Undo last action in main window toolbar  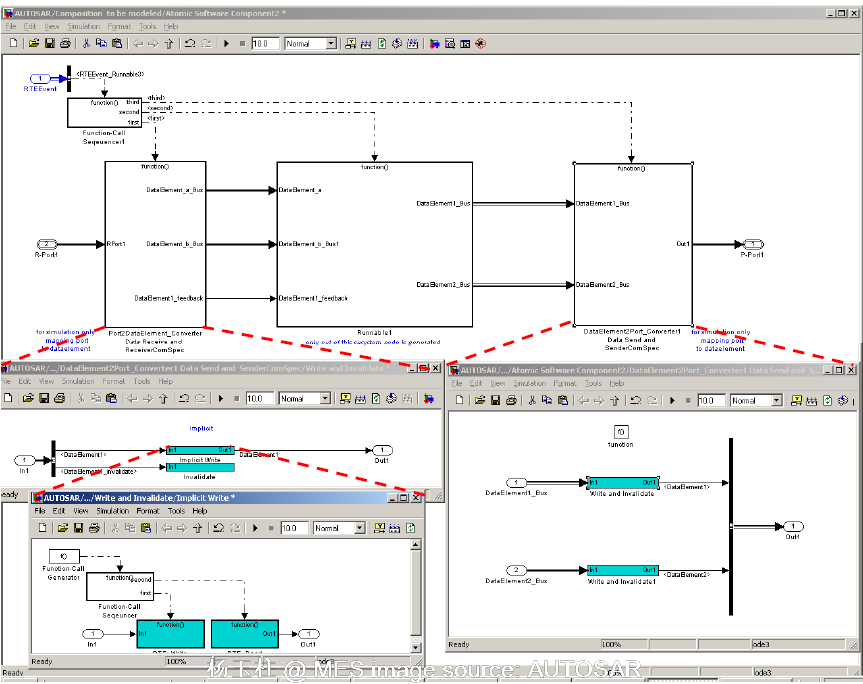(190, 43)
